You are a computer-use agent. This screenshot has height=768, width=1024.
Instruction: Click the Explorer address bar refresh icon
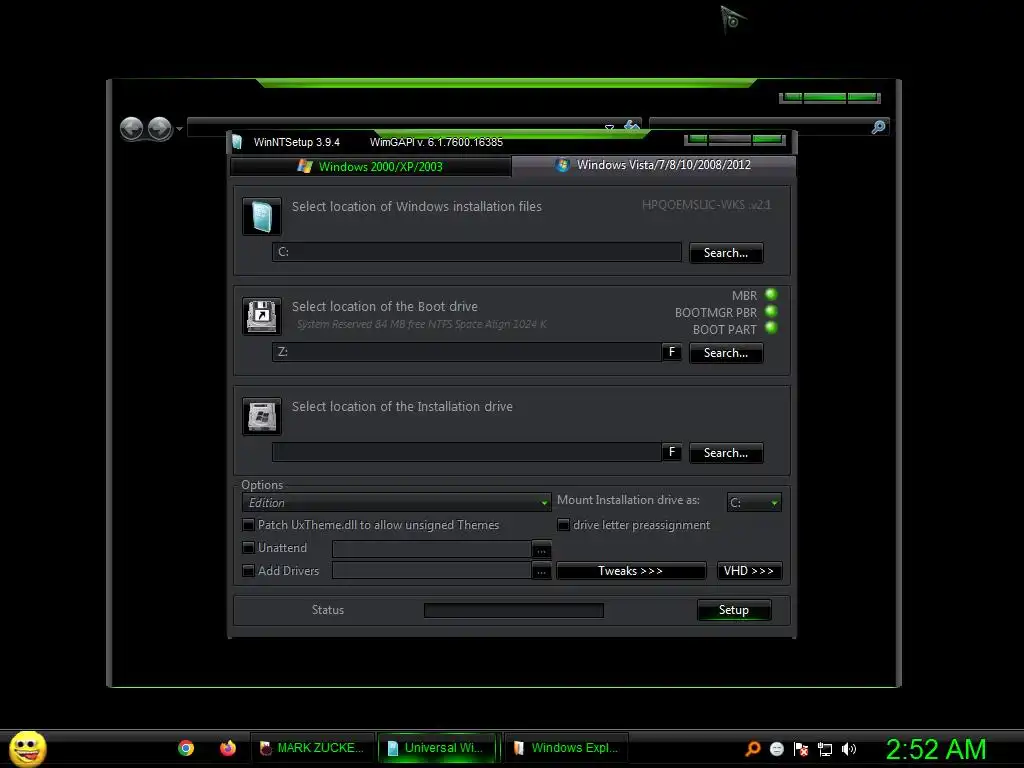click(632, 125)
